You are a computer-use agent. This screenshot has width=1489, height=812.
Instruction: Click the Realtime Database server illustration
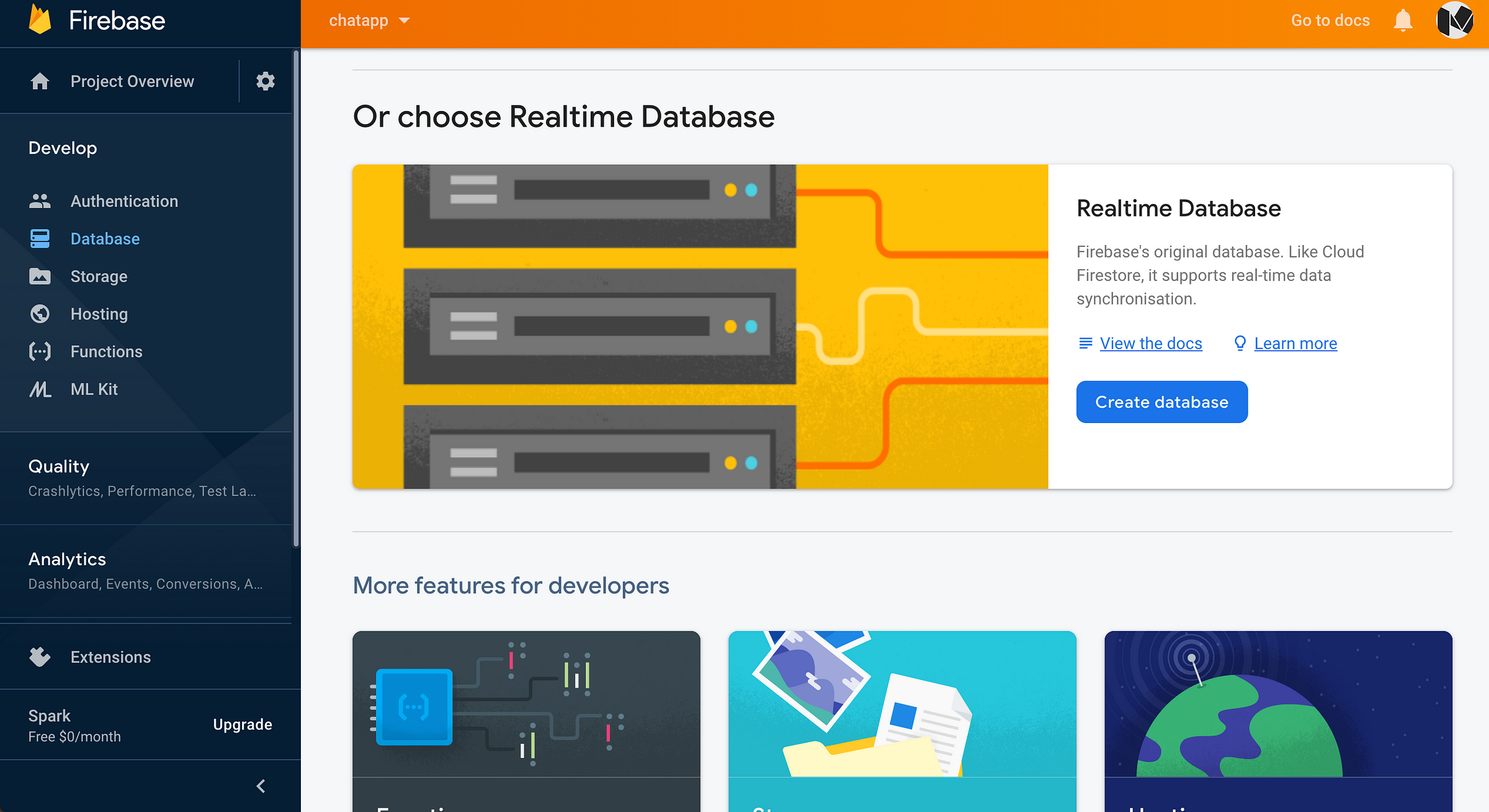click(700, 326)
